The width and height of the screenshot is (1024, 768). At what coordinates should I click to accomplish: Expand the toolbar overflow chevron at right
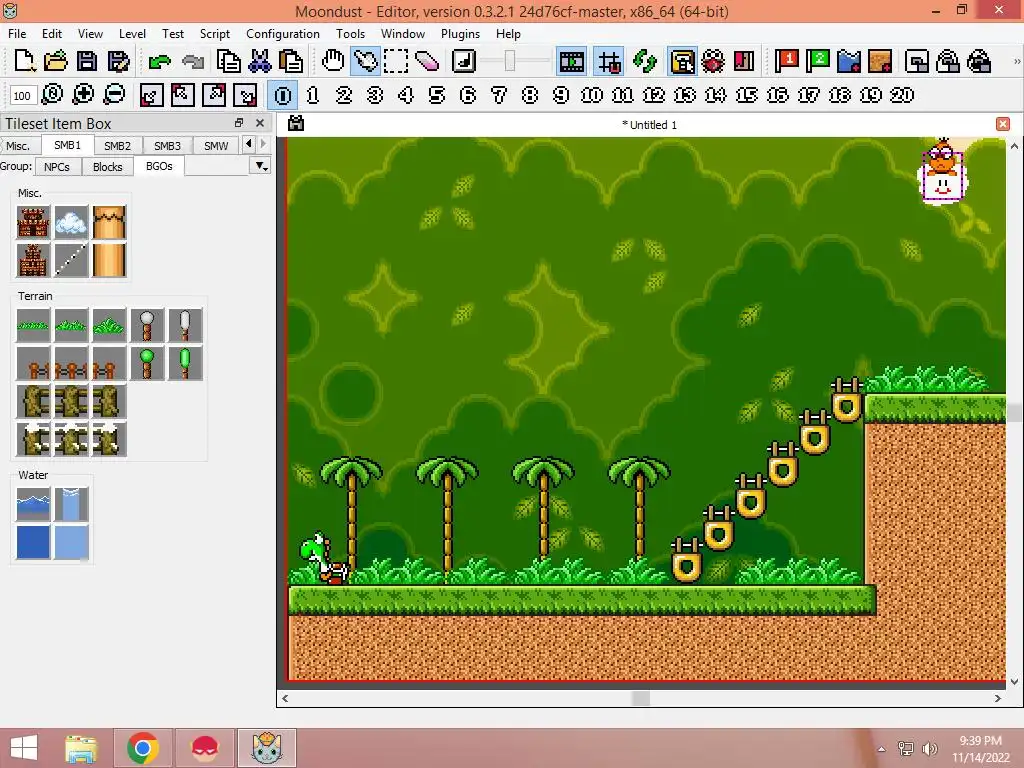point(1016,61)
